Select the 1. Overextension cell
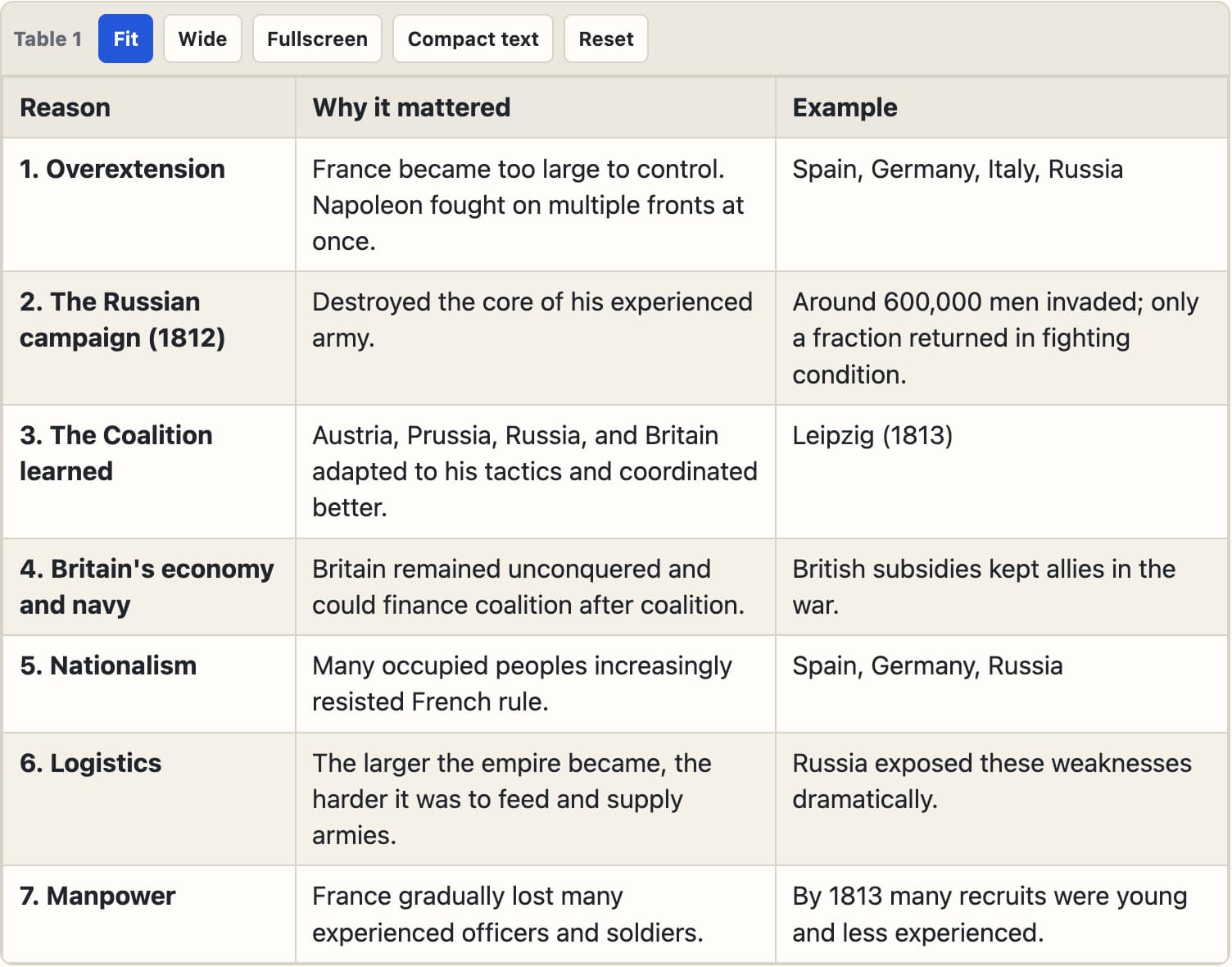 click(x=148, y=204)
